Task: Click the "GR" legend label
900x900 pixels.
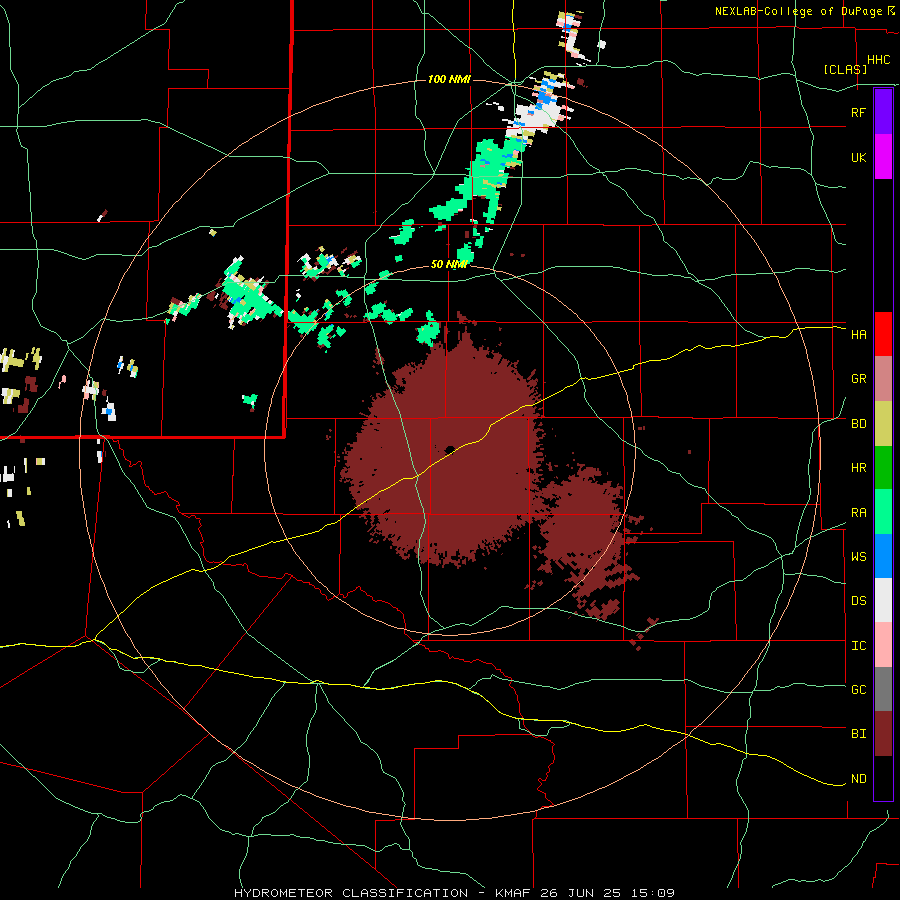Action: 858,379
